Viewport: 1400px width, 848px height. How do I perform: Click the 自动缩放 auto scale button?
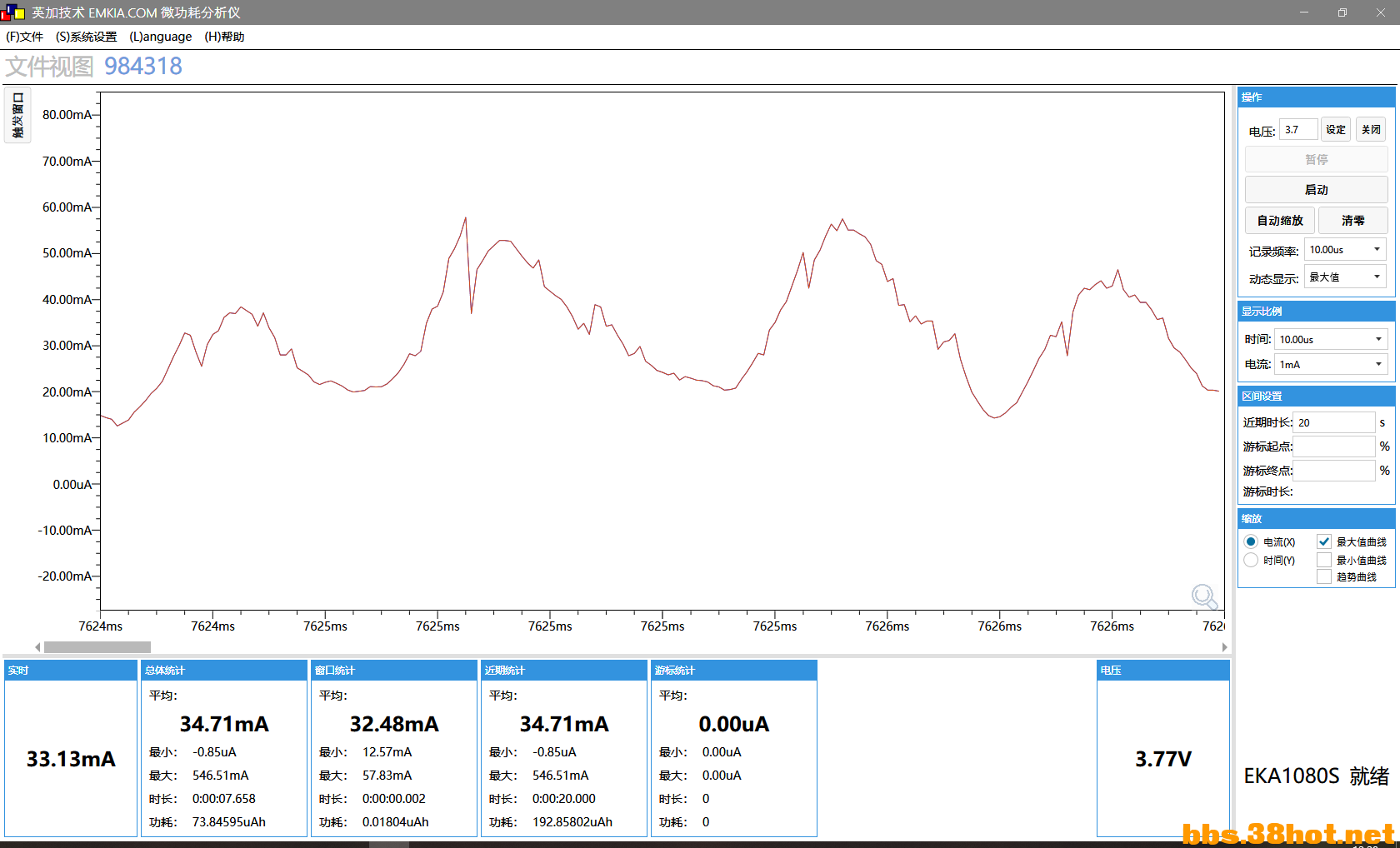tap(1280, 221)
